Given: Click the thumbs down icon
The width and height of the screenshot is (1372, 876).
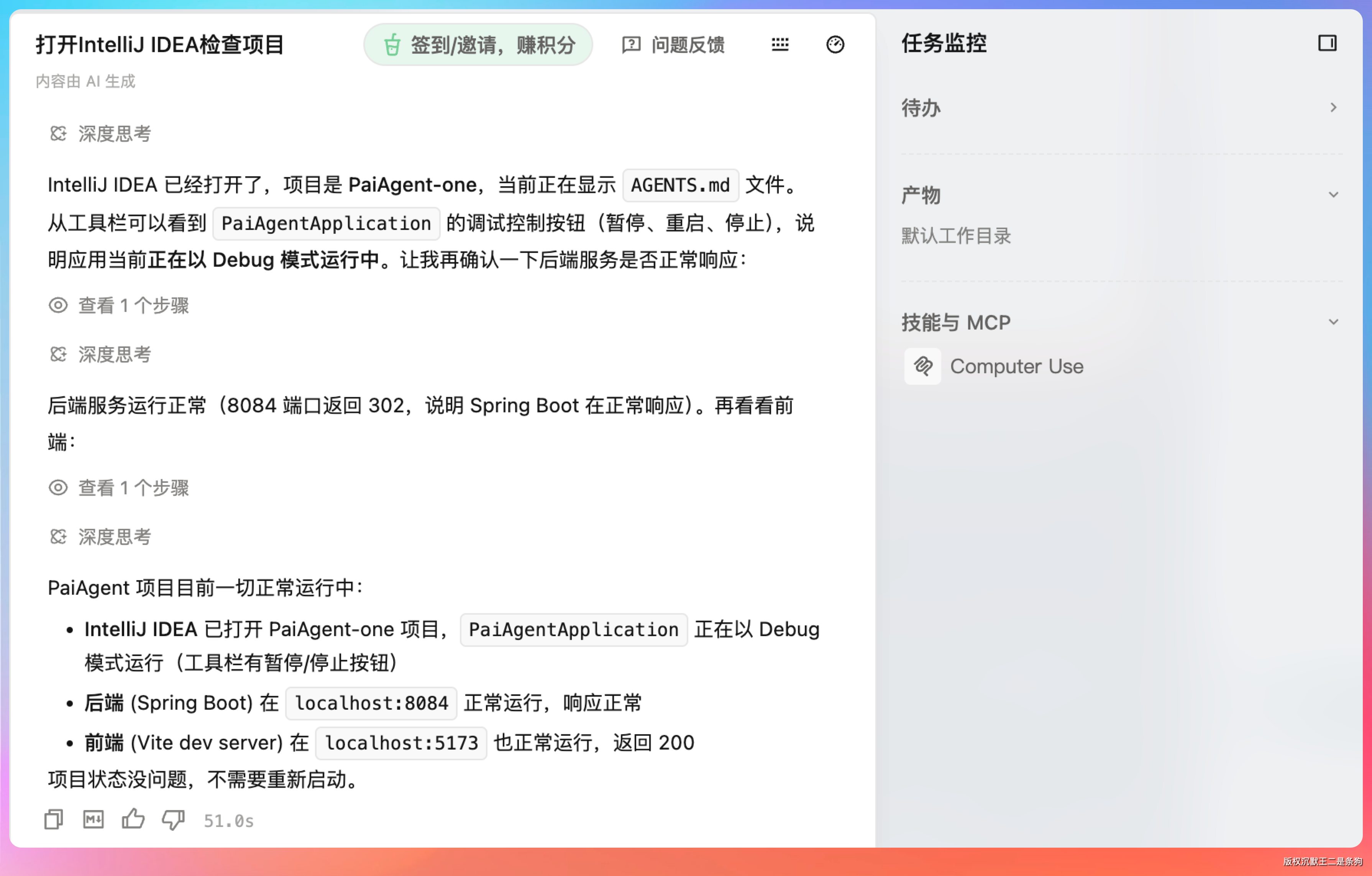Looking at the screenshot, I should tap(173, 820).
